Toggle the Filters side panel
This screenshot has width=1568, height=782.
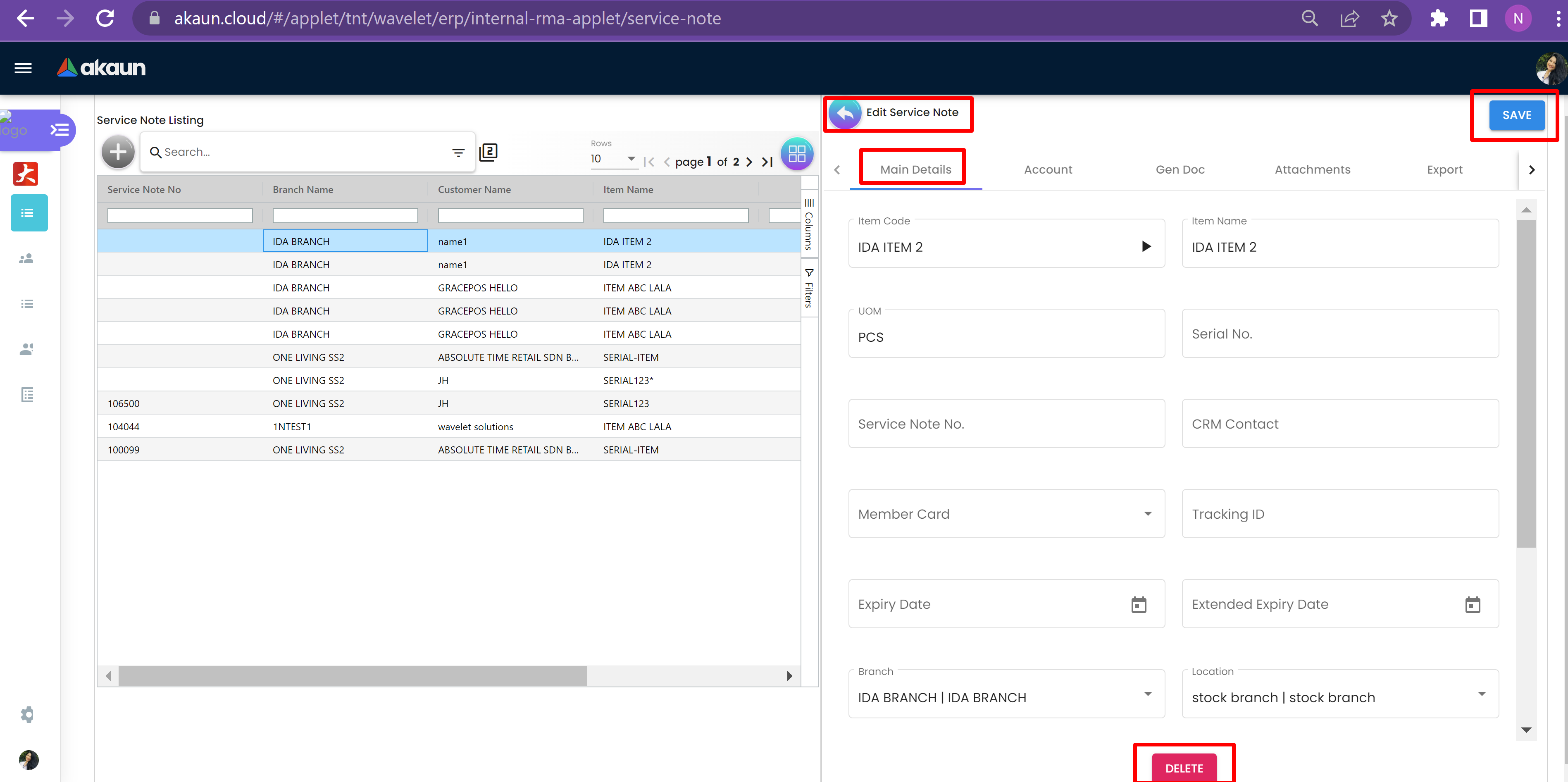(x=808, y=288)
